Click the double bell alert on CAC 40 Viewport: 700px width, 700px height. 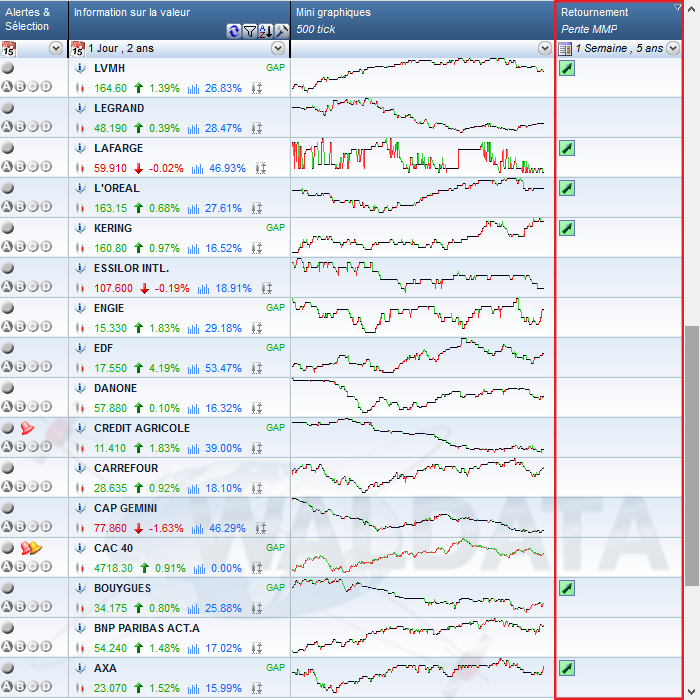coord(31,548)
